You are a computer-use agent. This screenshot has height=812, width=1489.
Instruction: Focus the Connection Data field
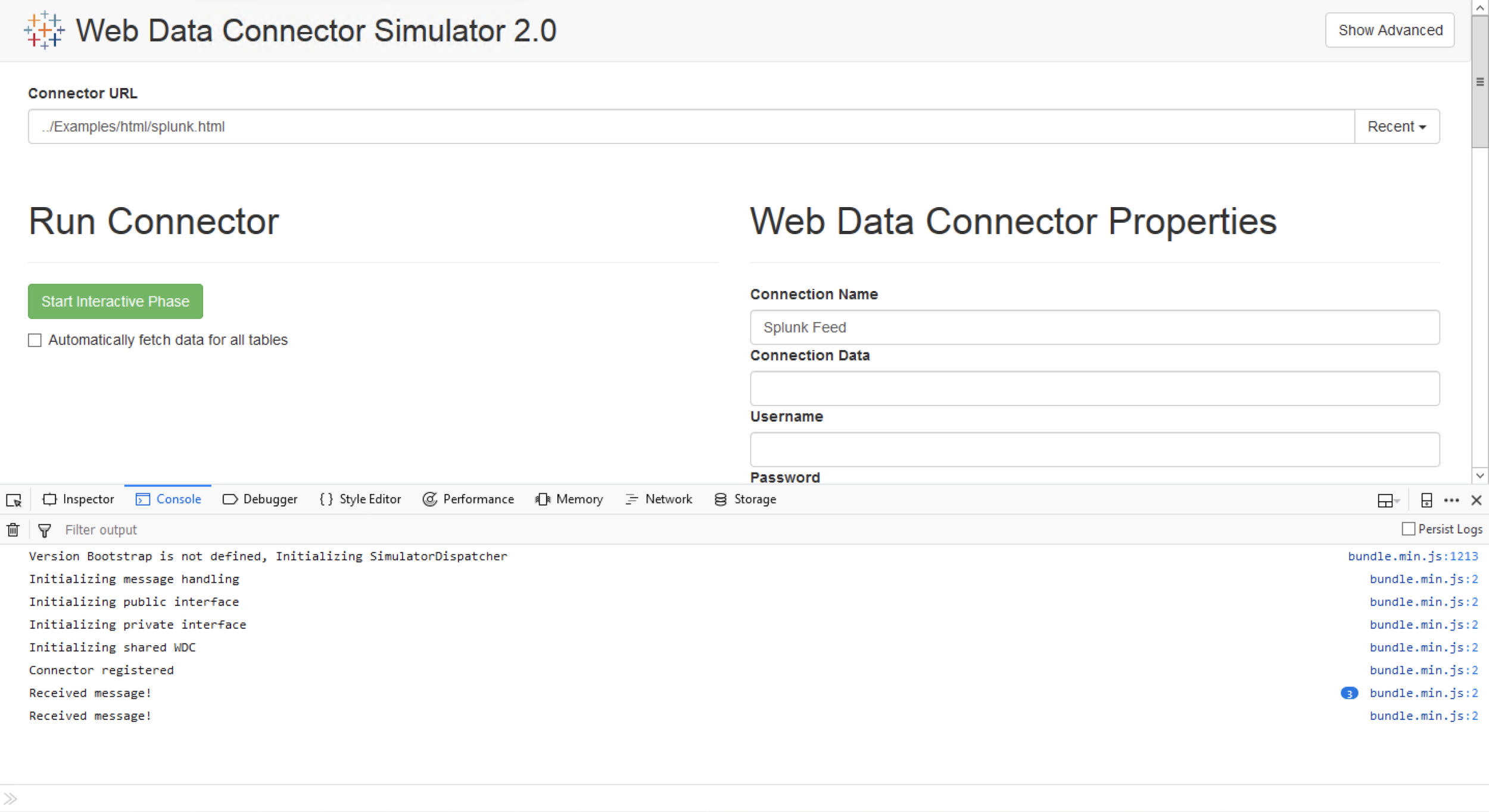click(x=1095, y=388)
